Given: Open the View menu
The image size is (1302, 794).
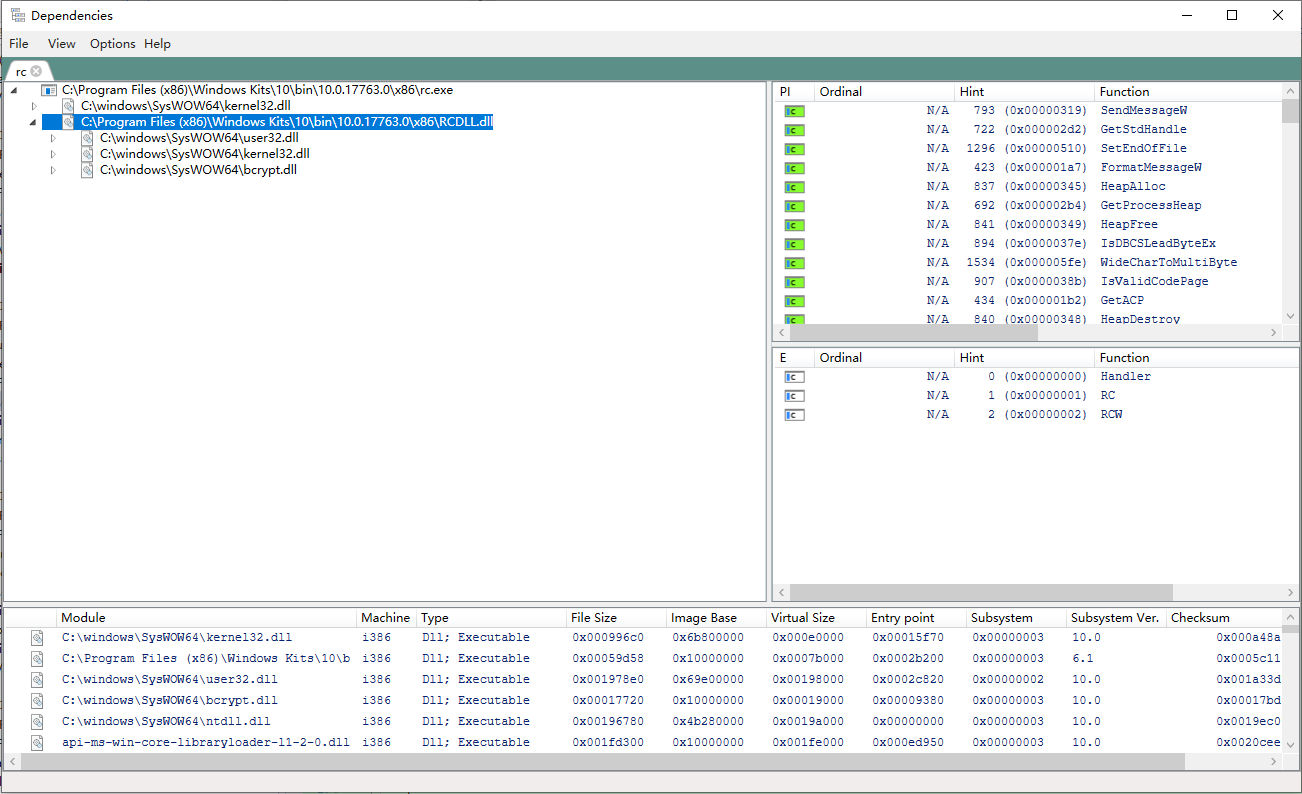Looking at the screenshot, I should coord(61,44).
